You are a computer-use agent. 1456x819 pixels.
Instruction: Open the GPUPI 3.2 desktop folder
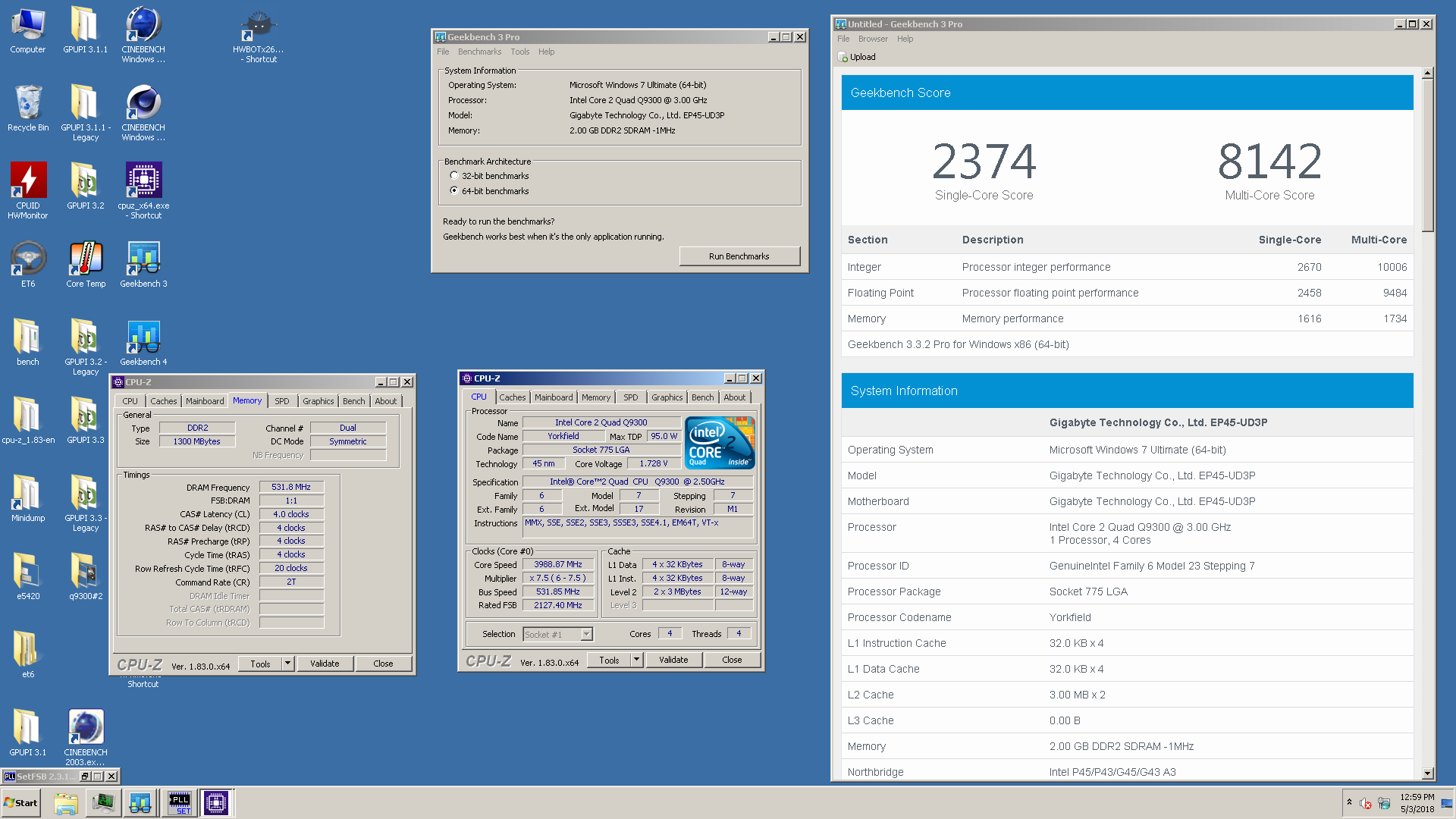[85, 186]
